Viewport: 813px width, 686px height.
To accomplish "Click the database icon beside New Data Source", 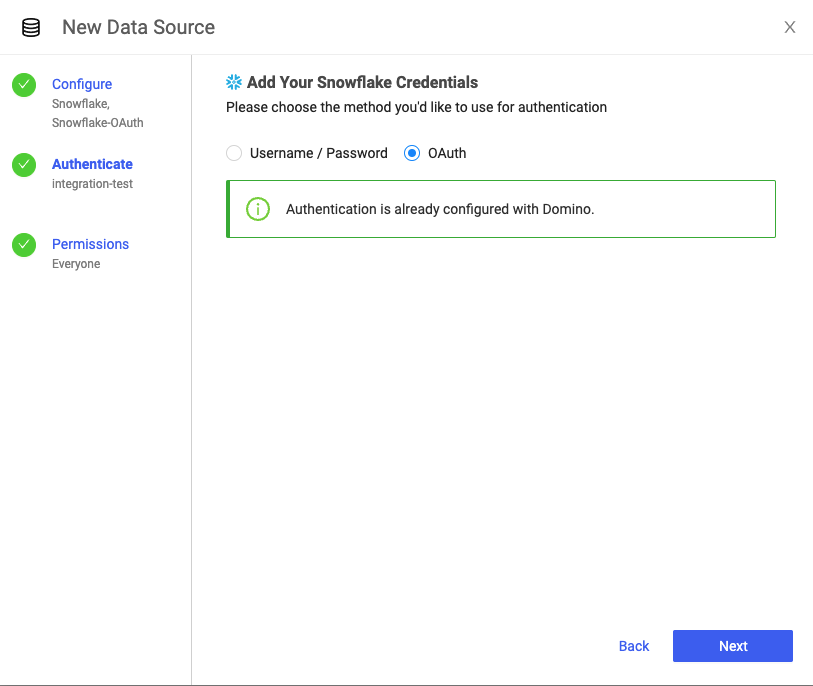I will [x=31, y=28].
